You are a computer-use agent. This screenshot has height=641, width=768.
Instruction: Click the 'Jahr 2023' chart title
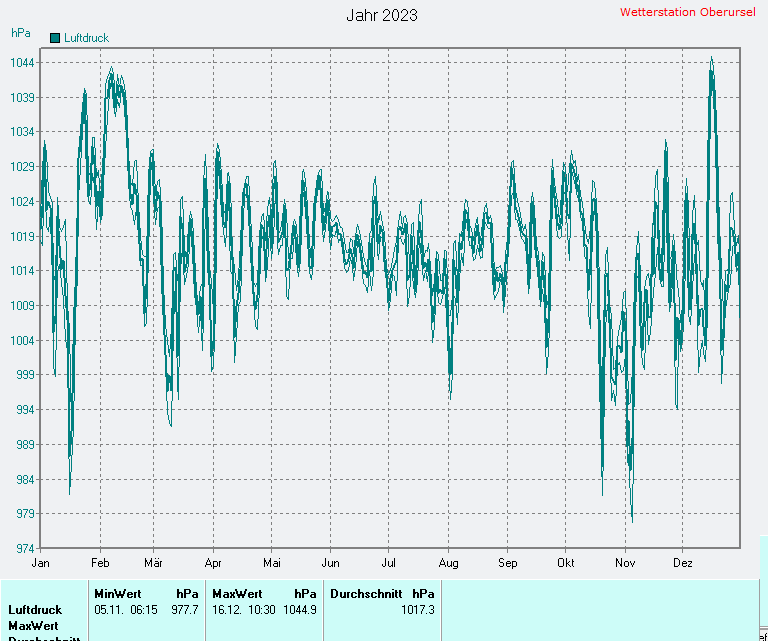[382, 15]
